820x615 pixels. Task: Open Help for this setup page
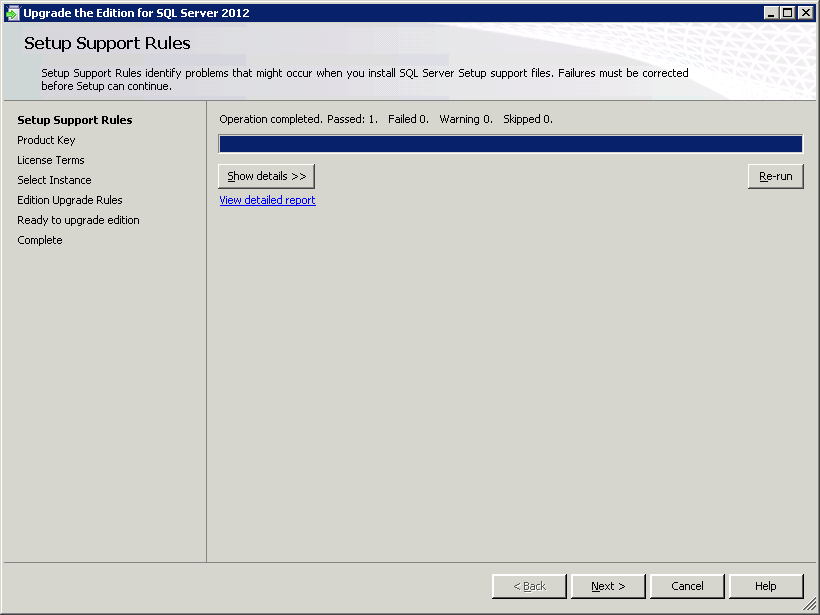[x=766, y=586]
